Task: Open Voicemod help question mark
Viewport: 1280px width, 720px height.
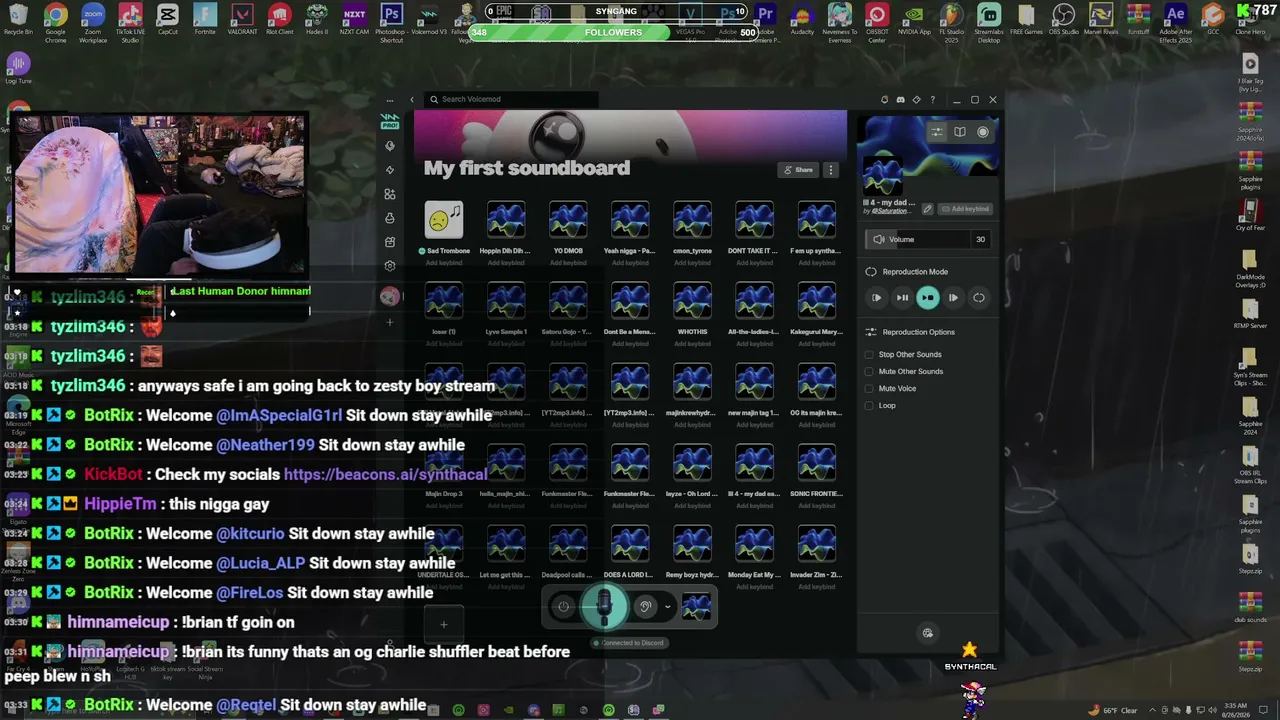Action: tap(933, 100)
